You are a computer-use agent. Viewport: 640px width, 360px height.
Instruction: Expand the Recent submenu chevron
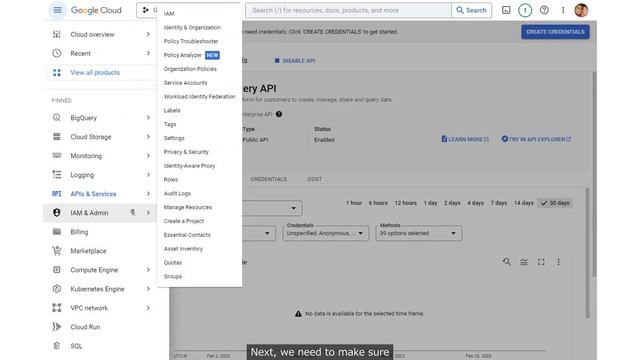[x=148, y=53]
